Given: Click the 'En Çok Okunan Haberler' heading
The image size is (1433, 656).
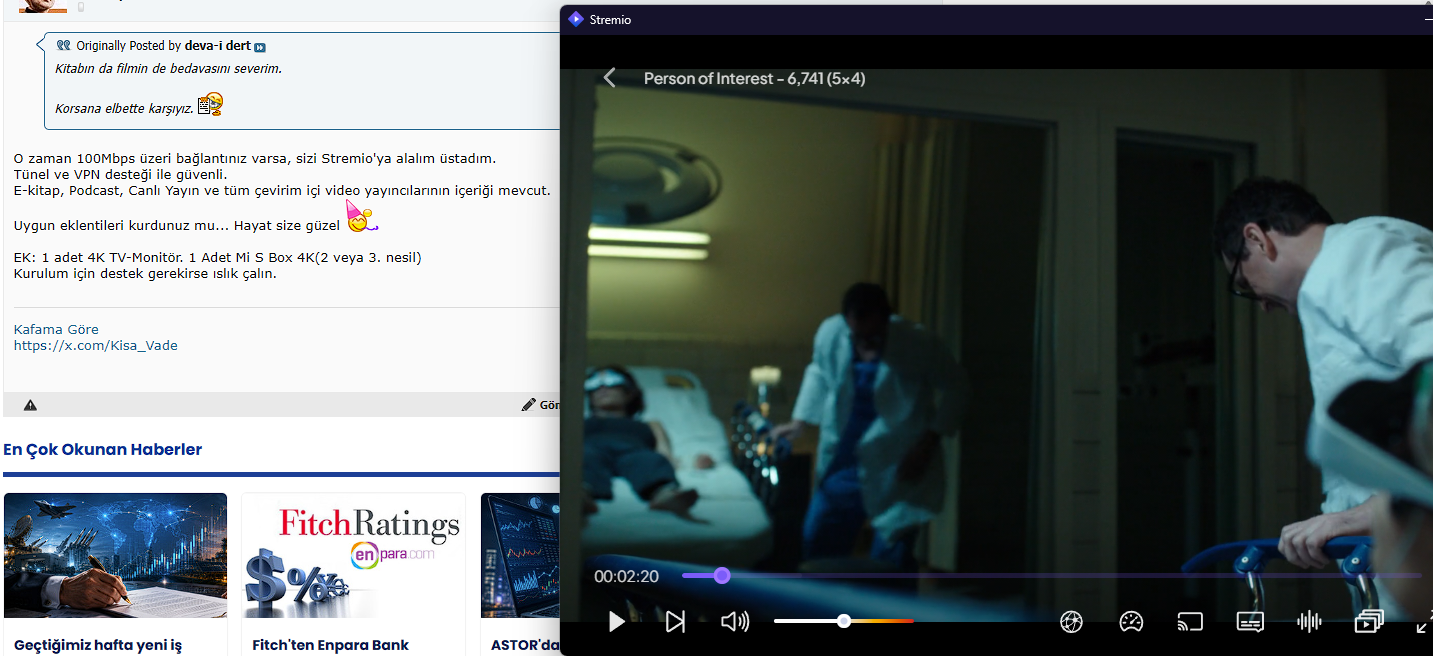Looking at the screenshot, I should pyautogui.click(x=102, y=450).
